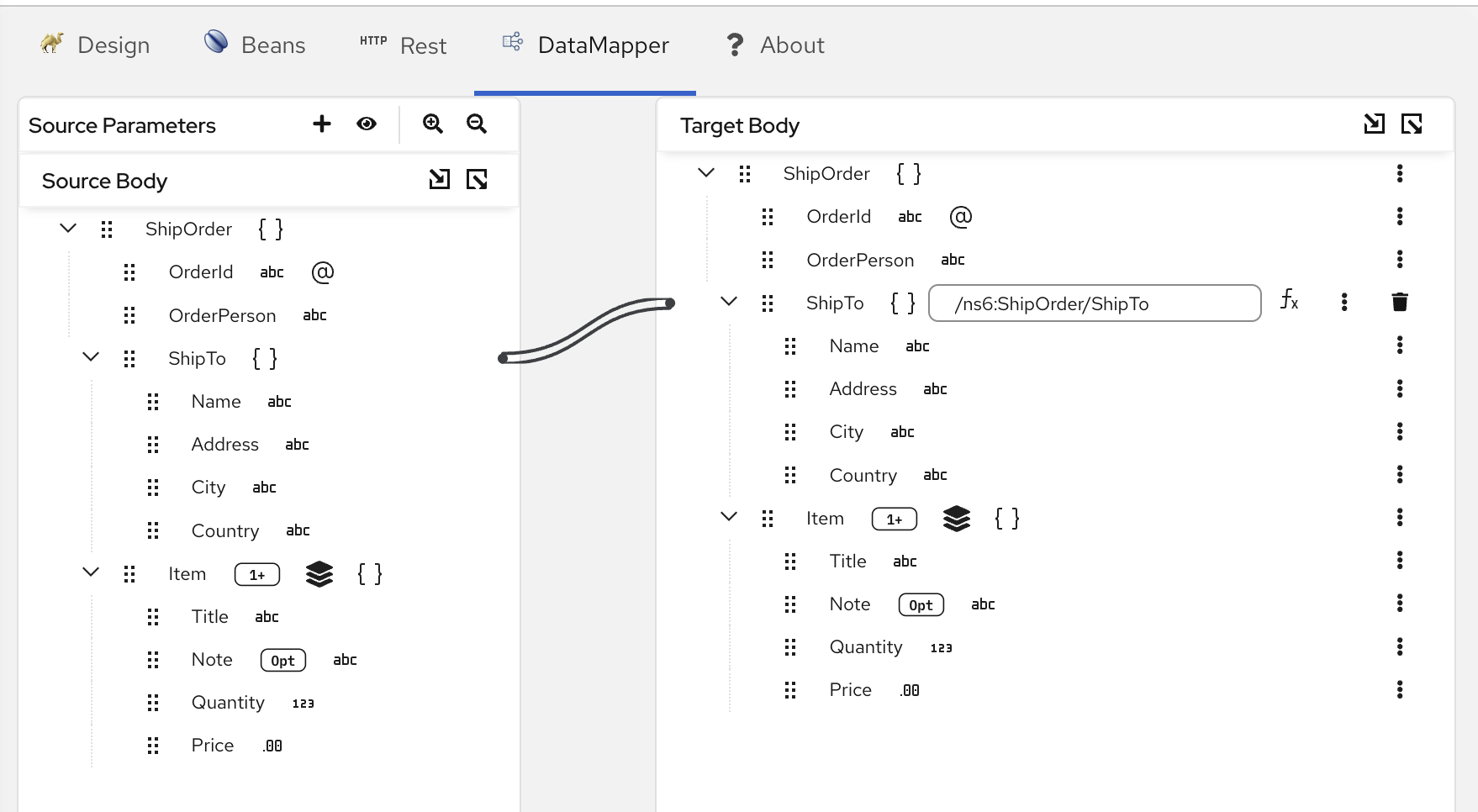Add a new source parameter
Image resolution: width=1478 pixels, height=812 pixels.
322,124
